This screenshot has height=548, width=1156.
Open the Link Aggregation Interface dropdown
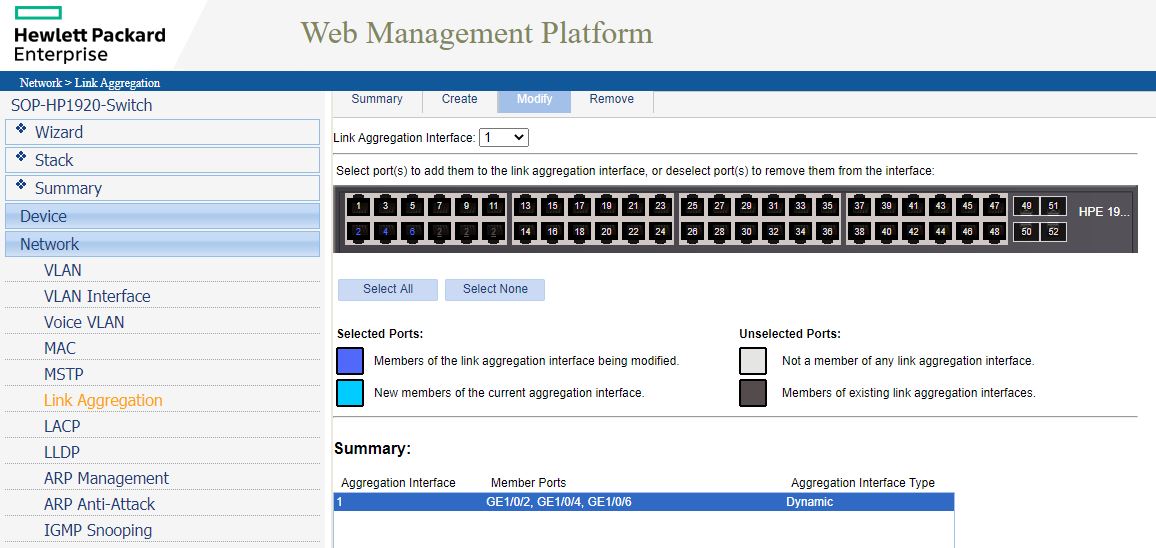[504, 137]
